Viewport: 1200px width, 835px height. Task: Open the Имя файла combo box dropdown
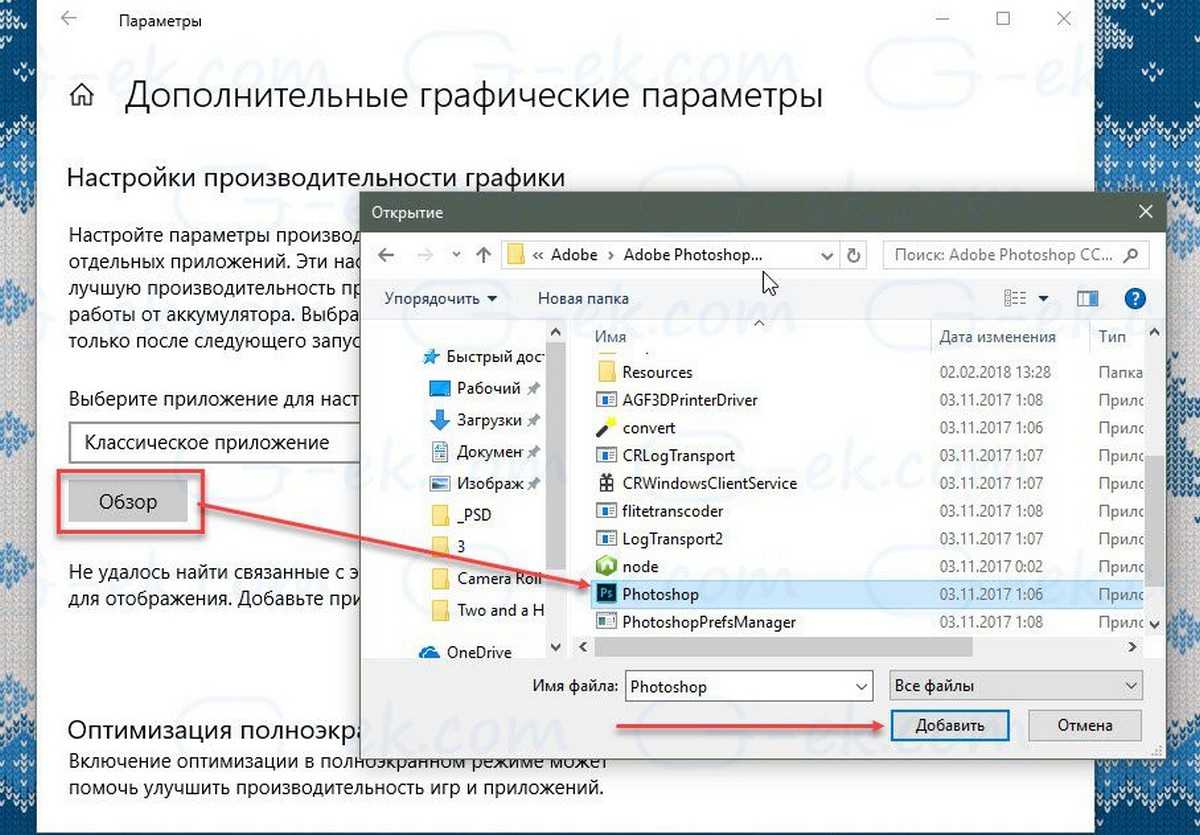(x=863, y=687)
